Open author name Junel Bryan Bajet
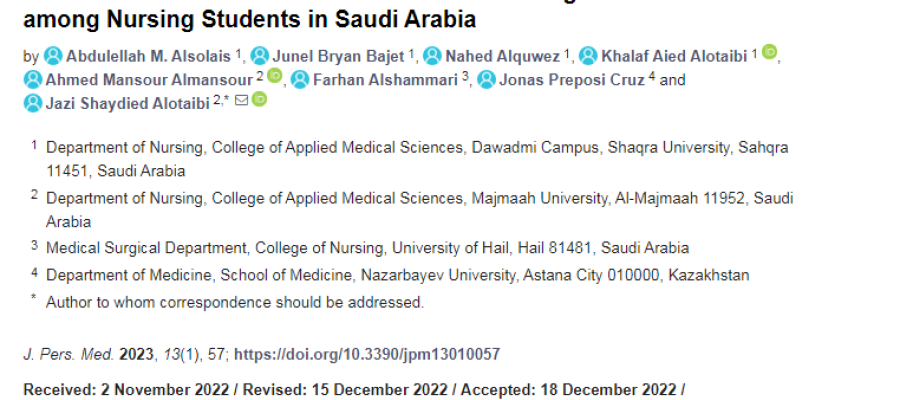Image resolution: width=900 pixels, height=400 pixels. coord(339,56)
